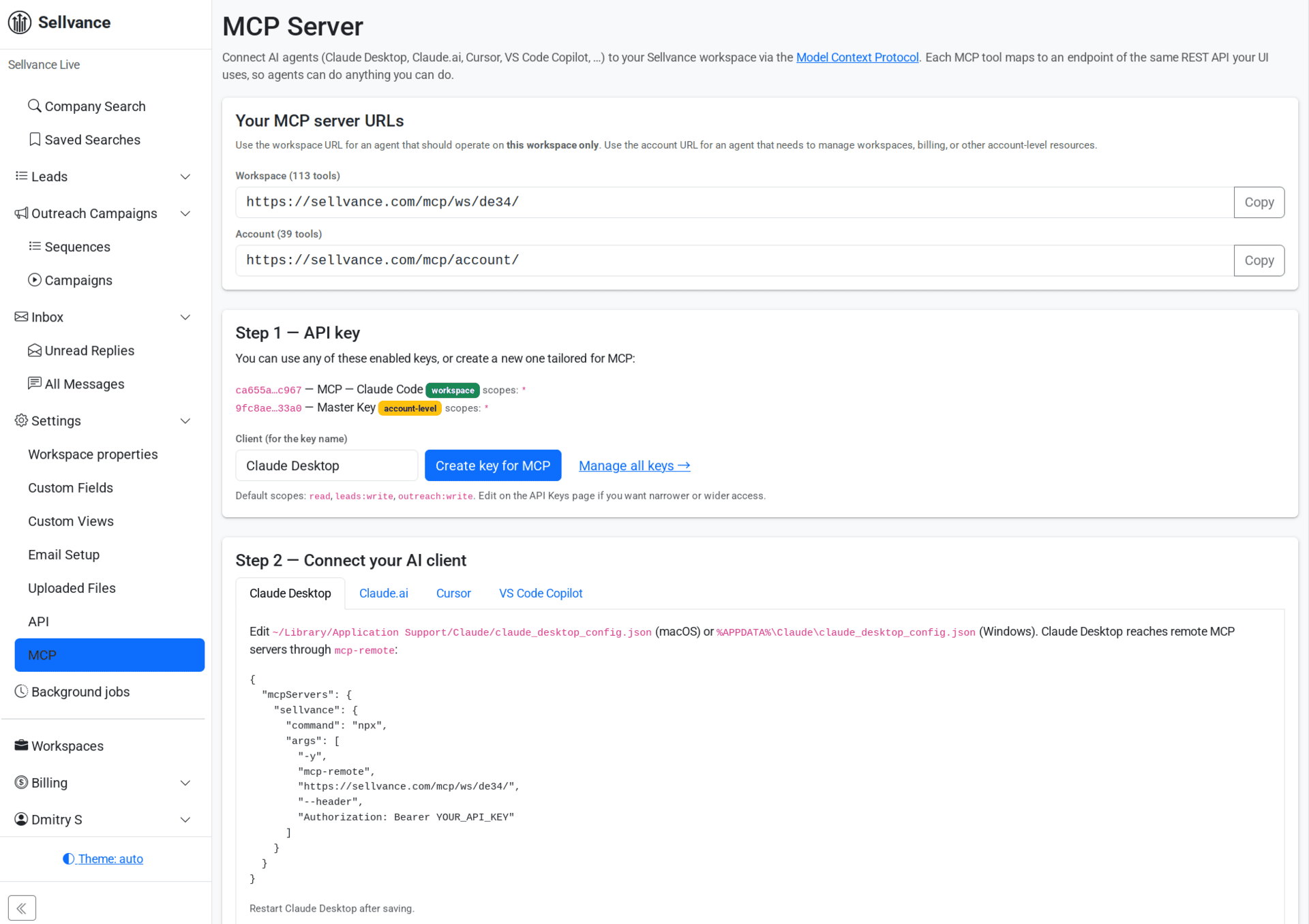Select the Campaigns play icon
The width and height of the screenshot is (1309, 924).
click(x=35, y=280)
